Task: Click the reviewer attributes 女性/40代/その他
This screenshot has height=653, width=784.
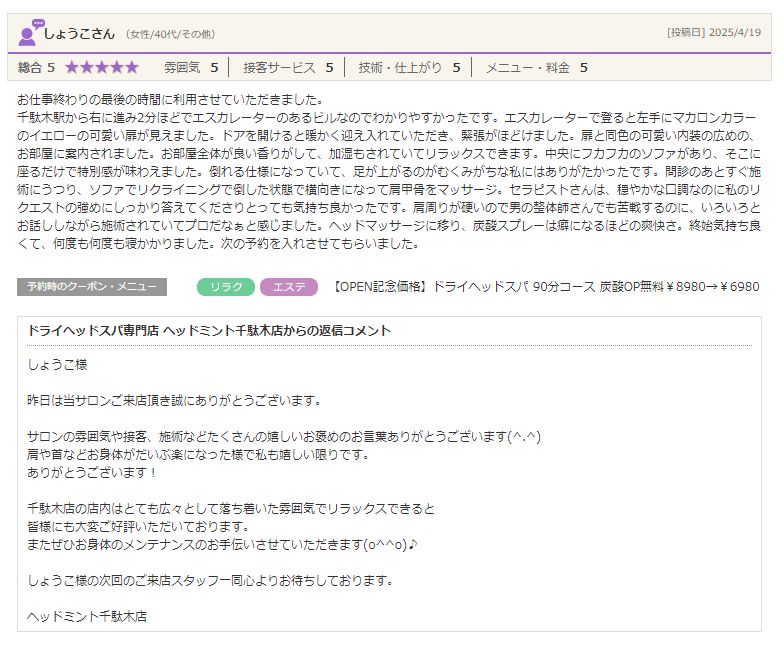Action: coord(170,35)
